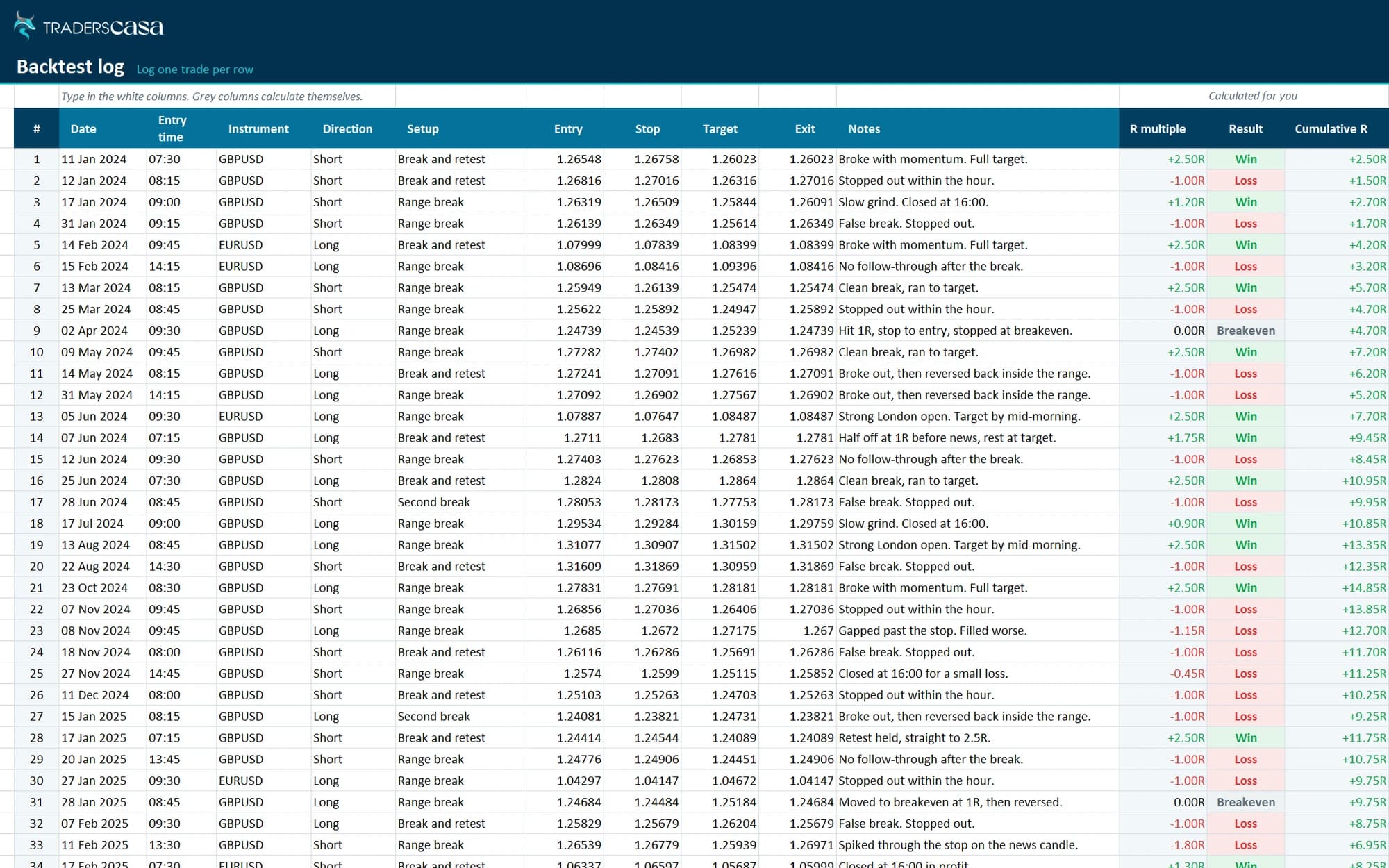
Task: Select entry price 1.04297
Action: (x=565, y=781)
